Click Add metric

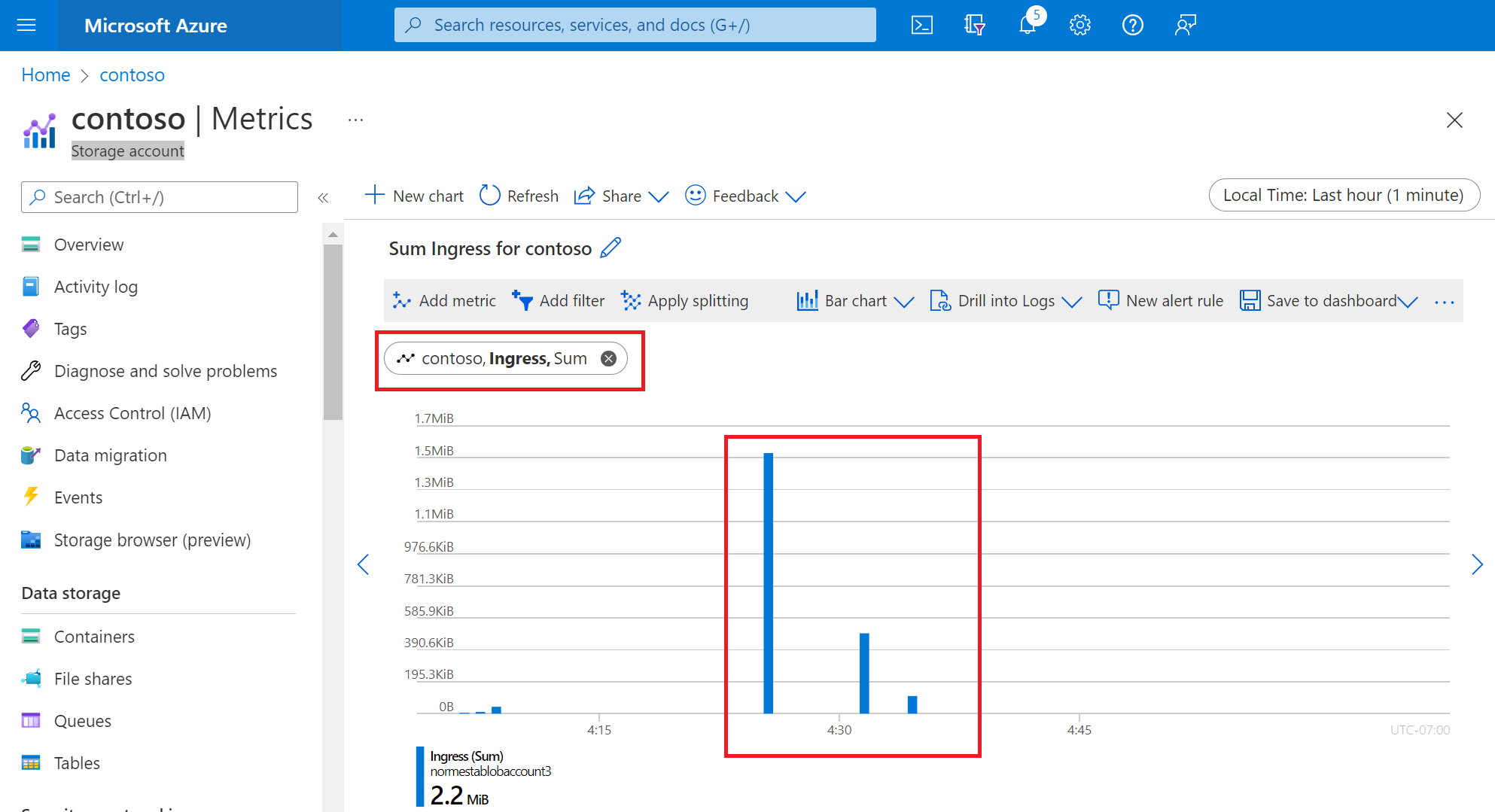pyautogui.click(x=444, y=301)
